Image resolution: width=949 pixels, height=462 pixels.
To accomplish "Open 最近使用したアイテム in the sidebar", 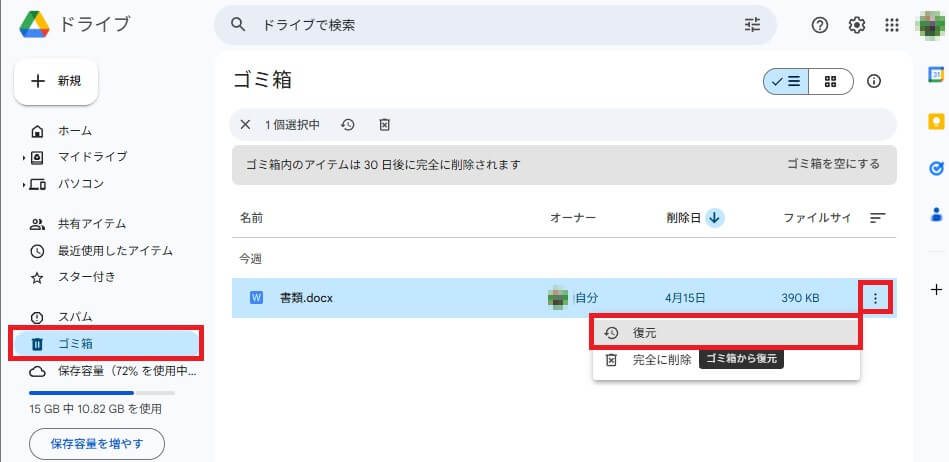I will click(x=115, y=251).
